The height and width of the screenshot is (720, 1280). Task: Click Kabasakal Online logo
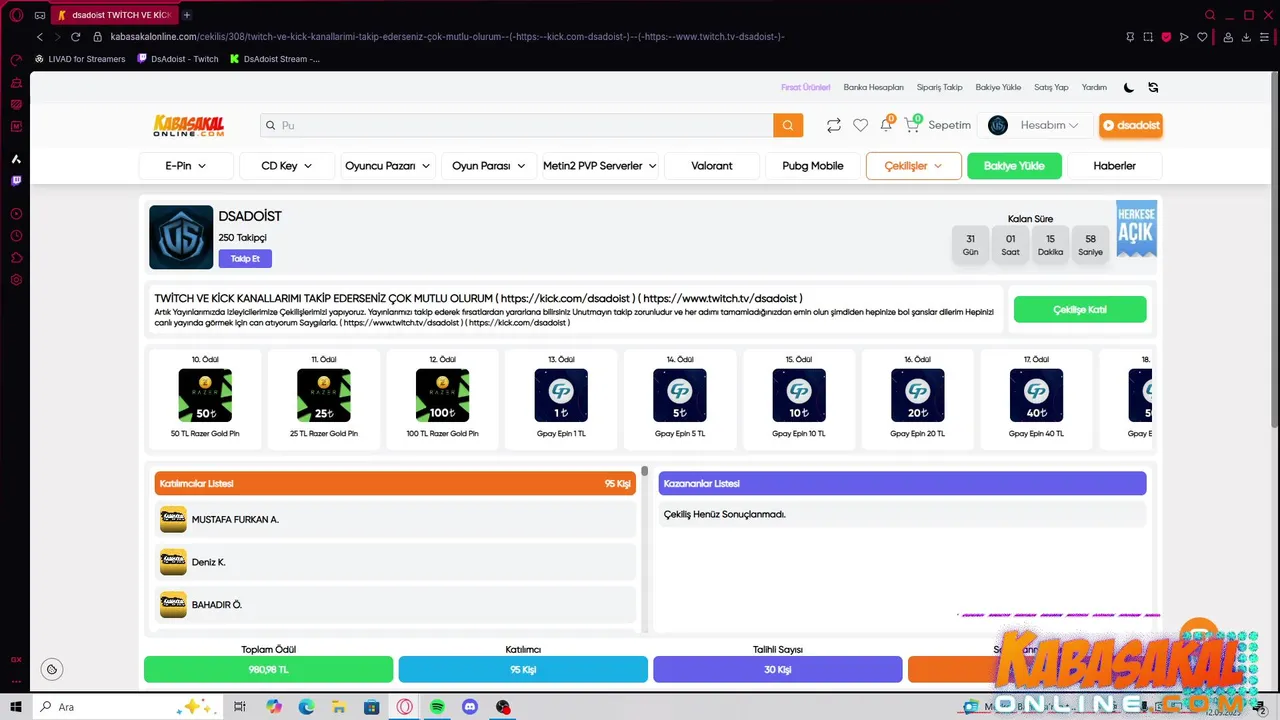[188, 125]
